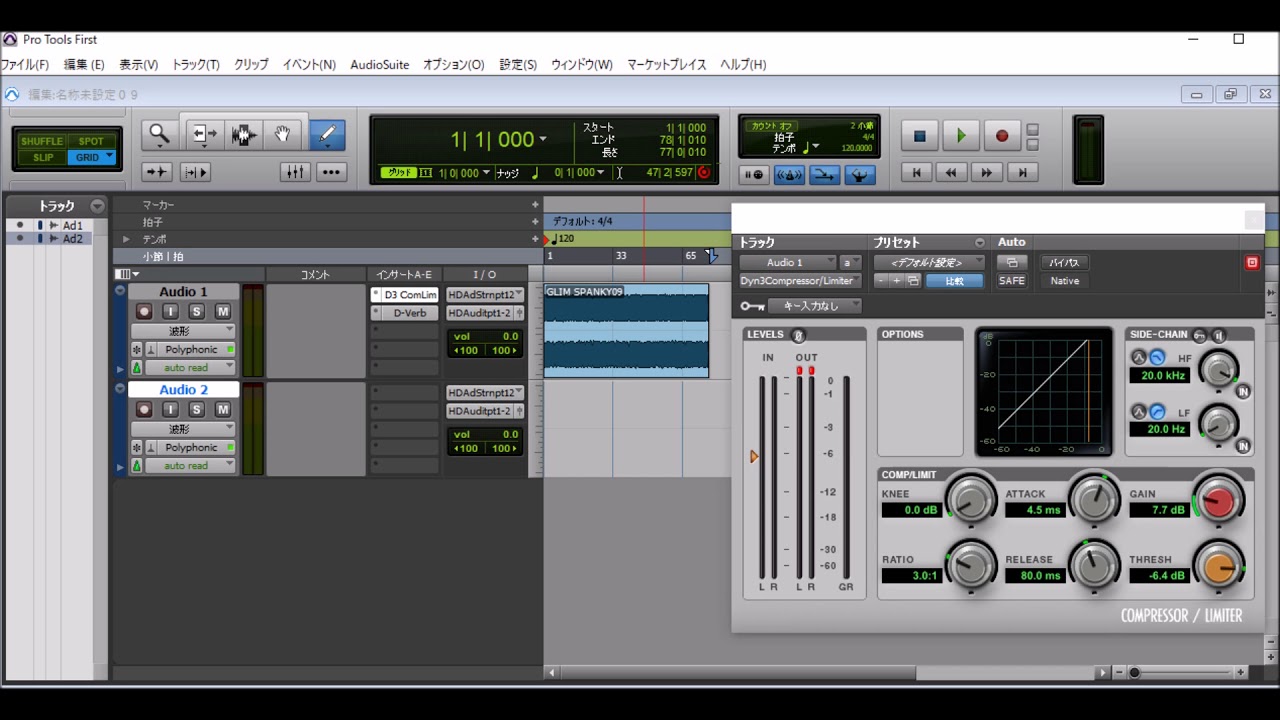The image size is (1280, 720).
Task: Start playback with the green play button
Action: pos(961,136)
